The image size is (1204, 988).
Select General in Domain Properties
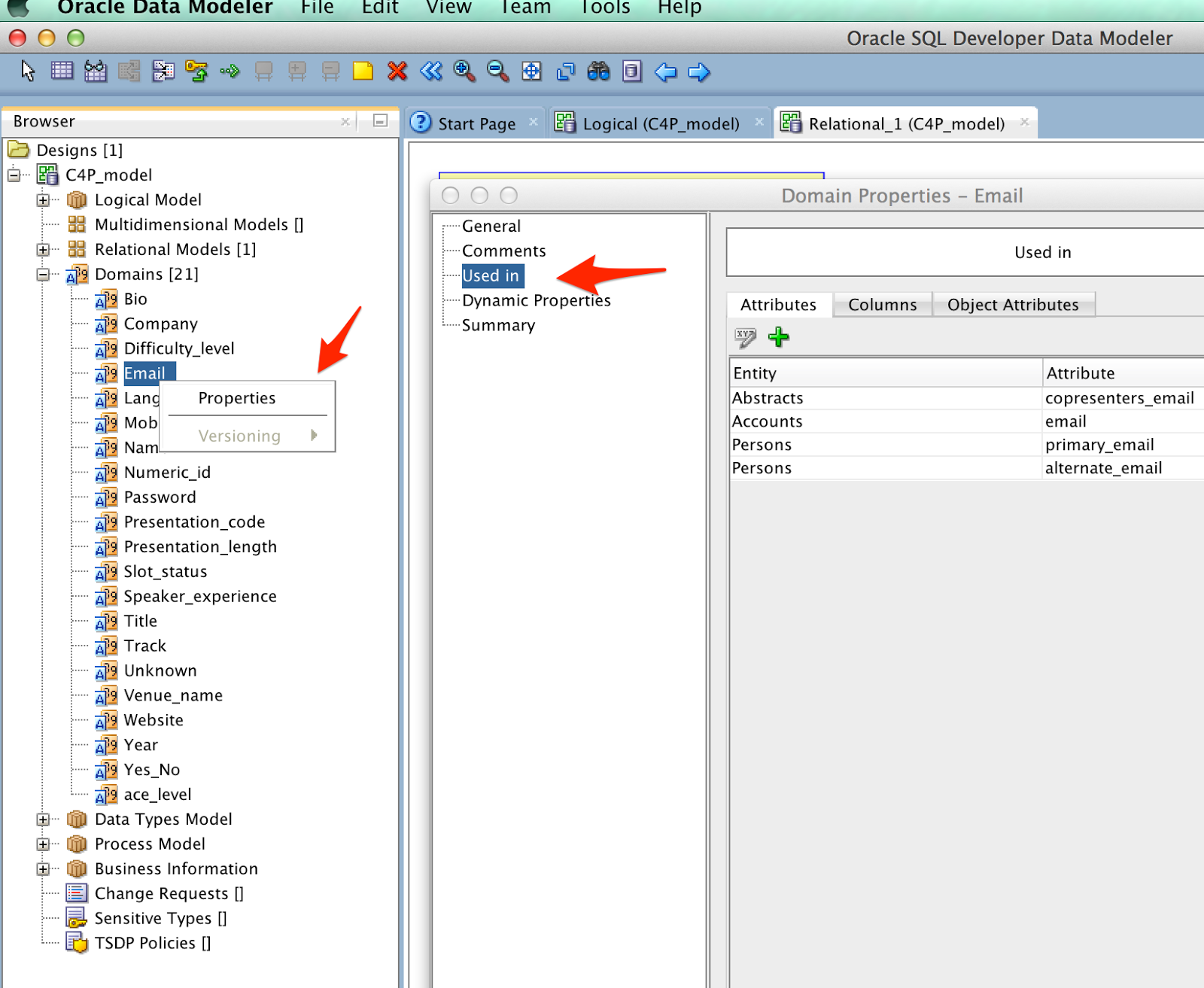click(491, 226)
